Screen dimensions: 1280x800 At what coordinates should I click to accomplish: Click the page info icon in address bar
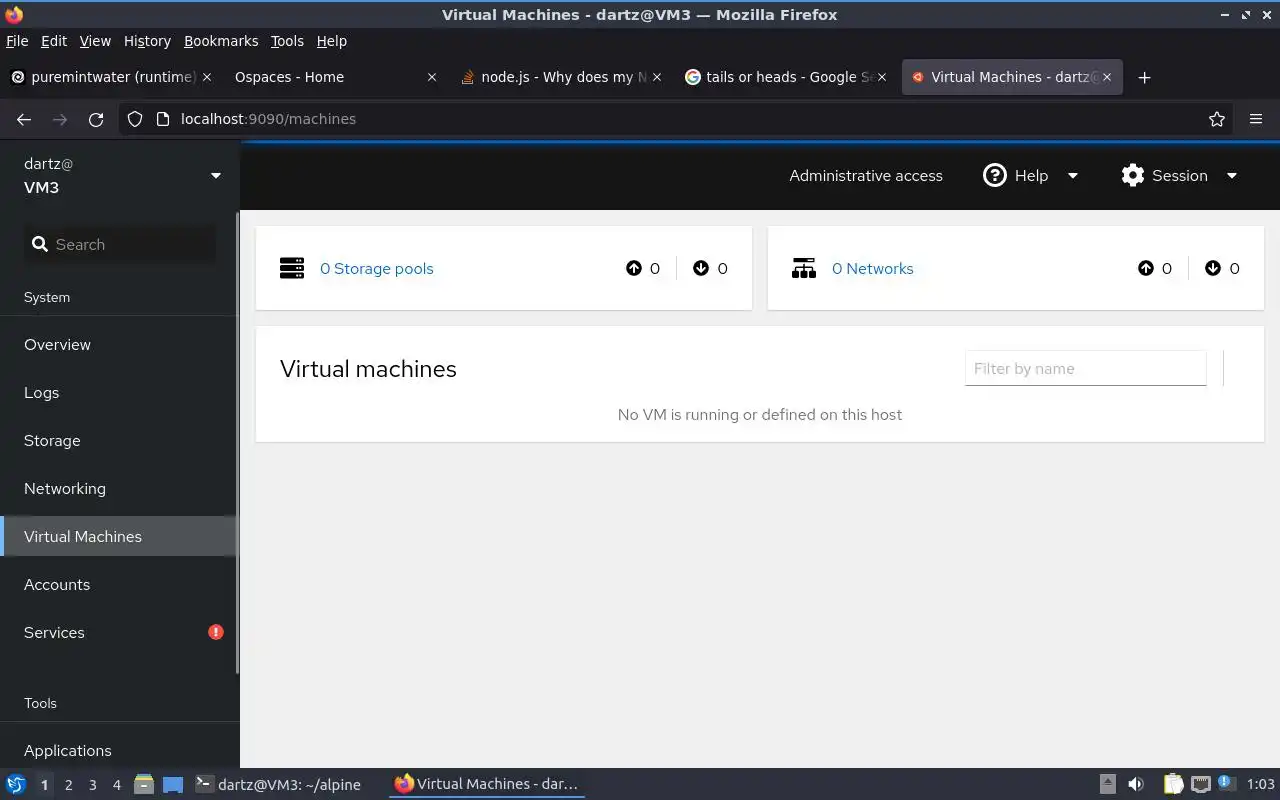(x=163, y=119)
